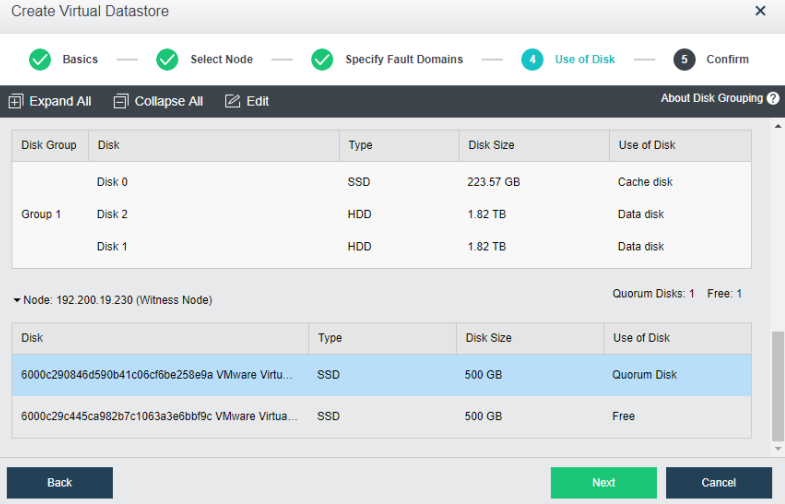Click the Disk 0 SSD cache disk row
This screenshot has height=504, width=785.
point(380,182)
